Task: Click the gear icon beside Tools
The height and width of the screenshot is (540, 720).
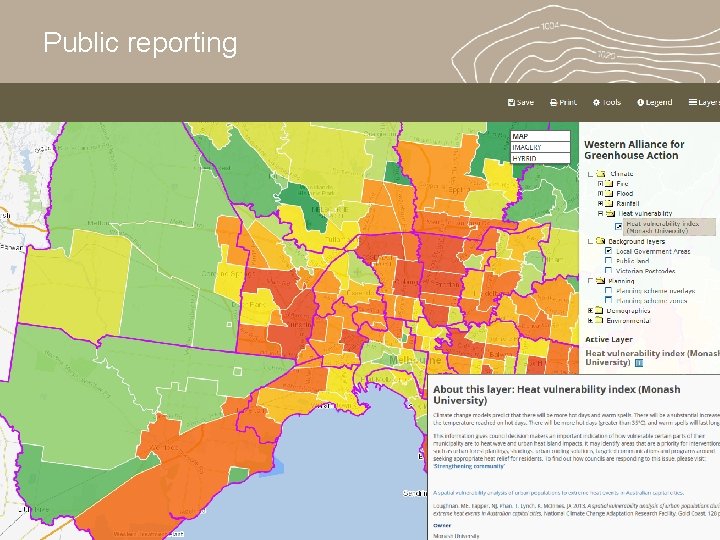Action: (596, 102)
